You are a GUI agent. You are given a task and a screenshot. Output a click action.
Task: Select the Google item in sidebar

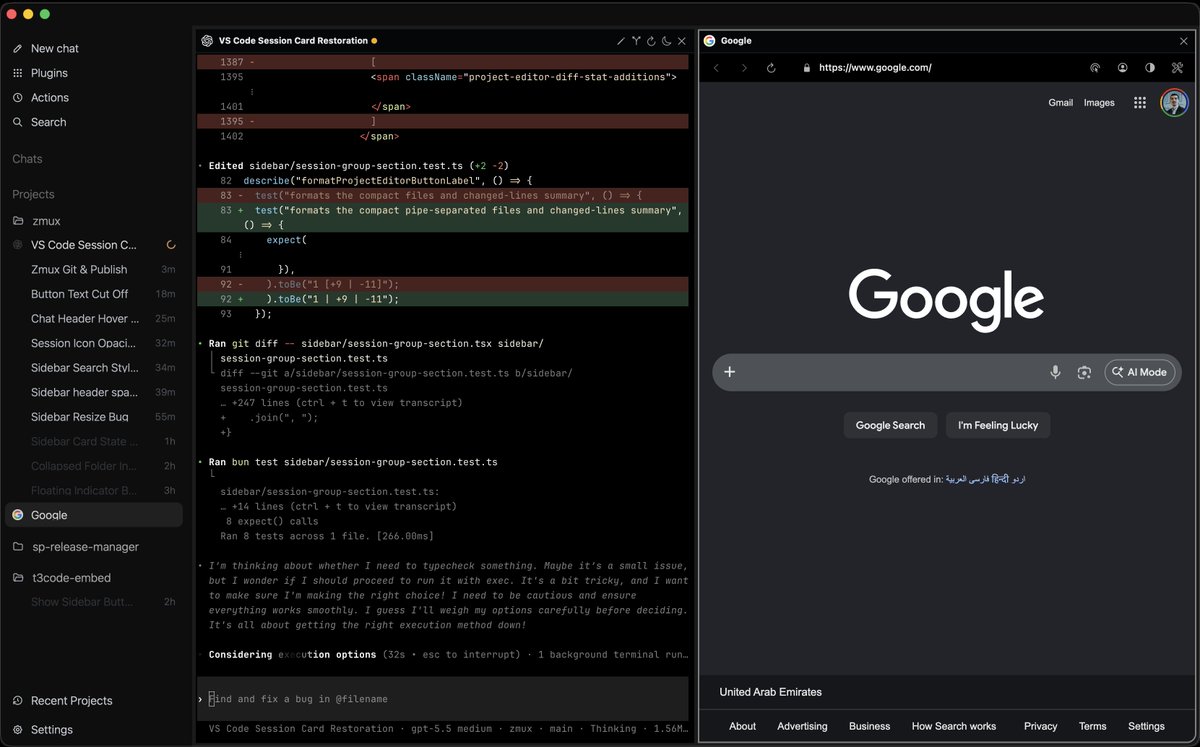(94, 515)
